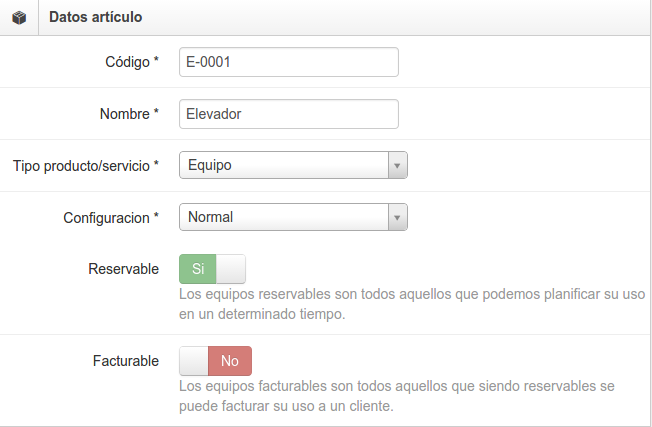Toggle the Facturable switch showing No
The image size is (652, 427).
(x=215, y=361)
